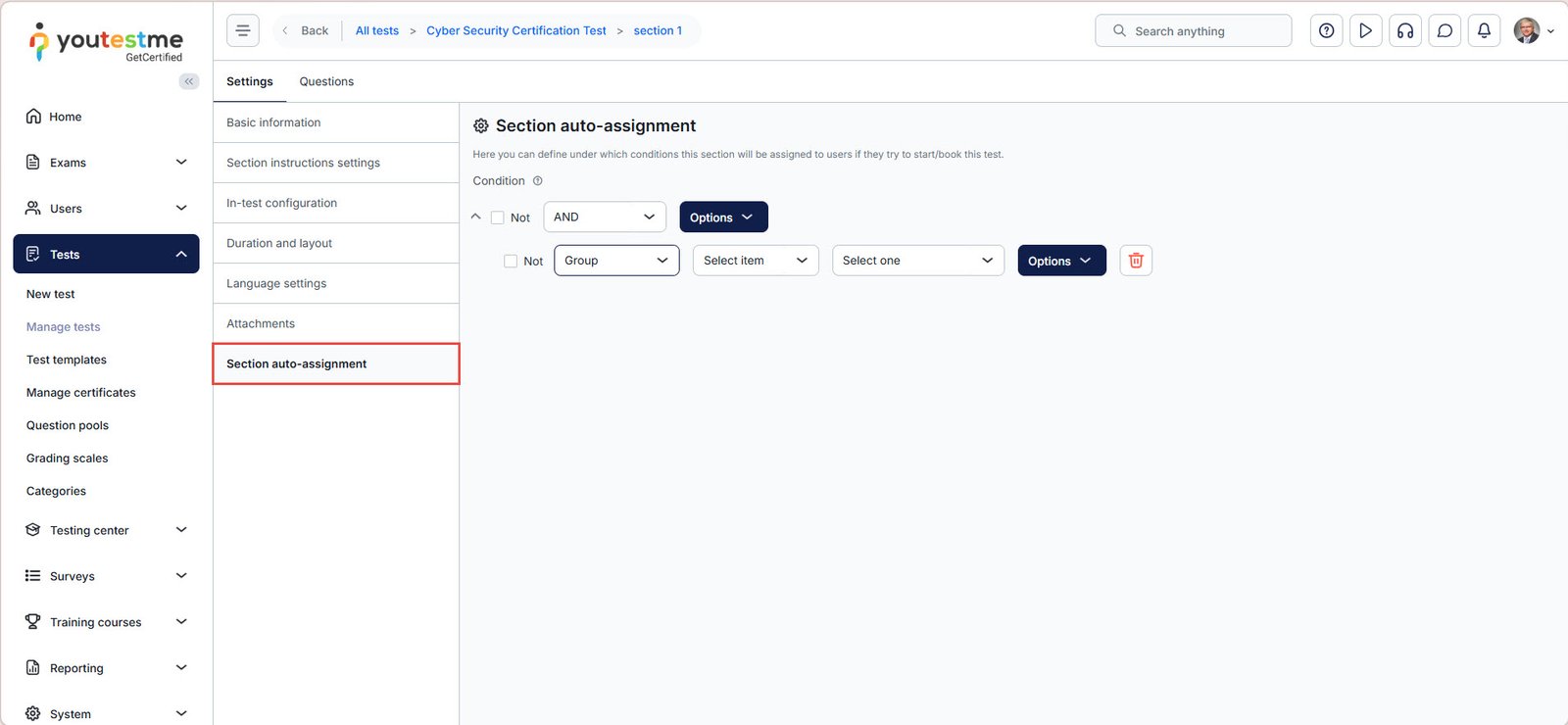
Task: Open Duration and layout settings
Action: pyautogui.click(x=279, y=243)
